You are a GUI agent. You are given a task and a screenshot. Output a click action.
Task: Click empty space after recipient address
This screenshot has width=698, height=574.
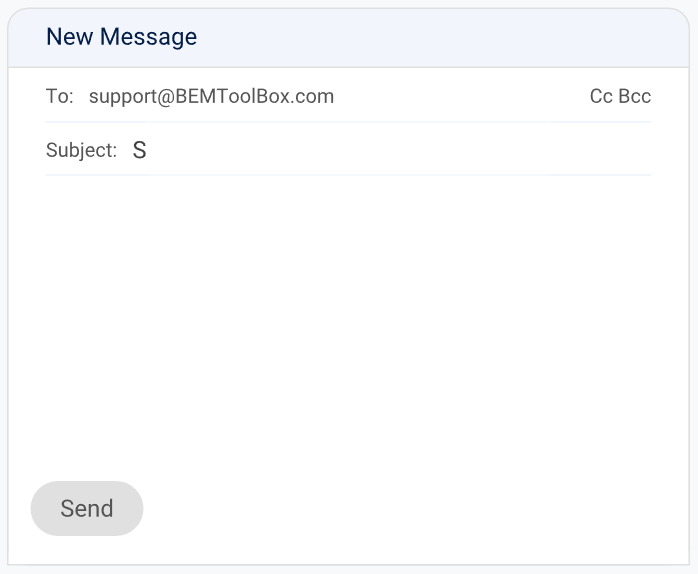tap(460, 97)
